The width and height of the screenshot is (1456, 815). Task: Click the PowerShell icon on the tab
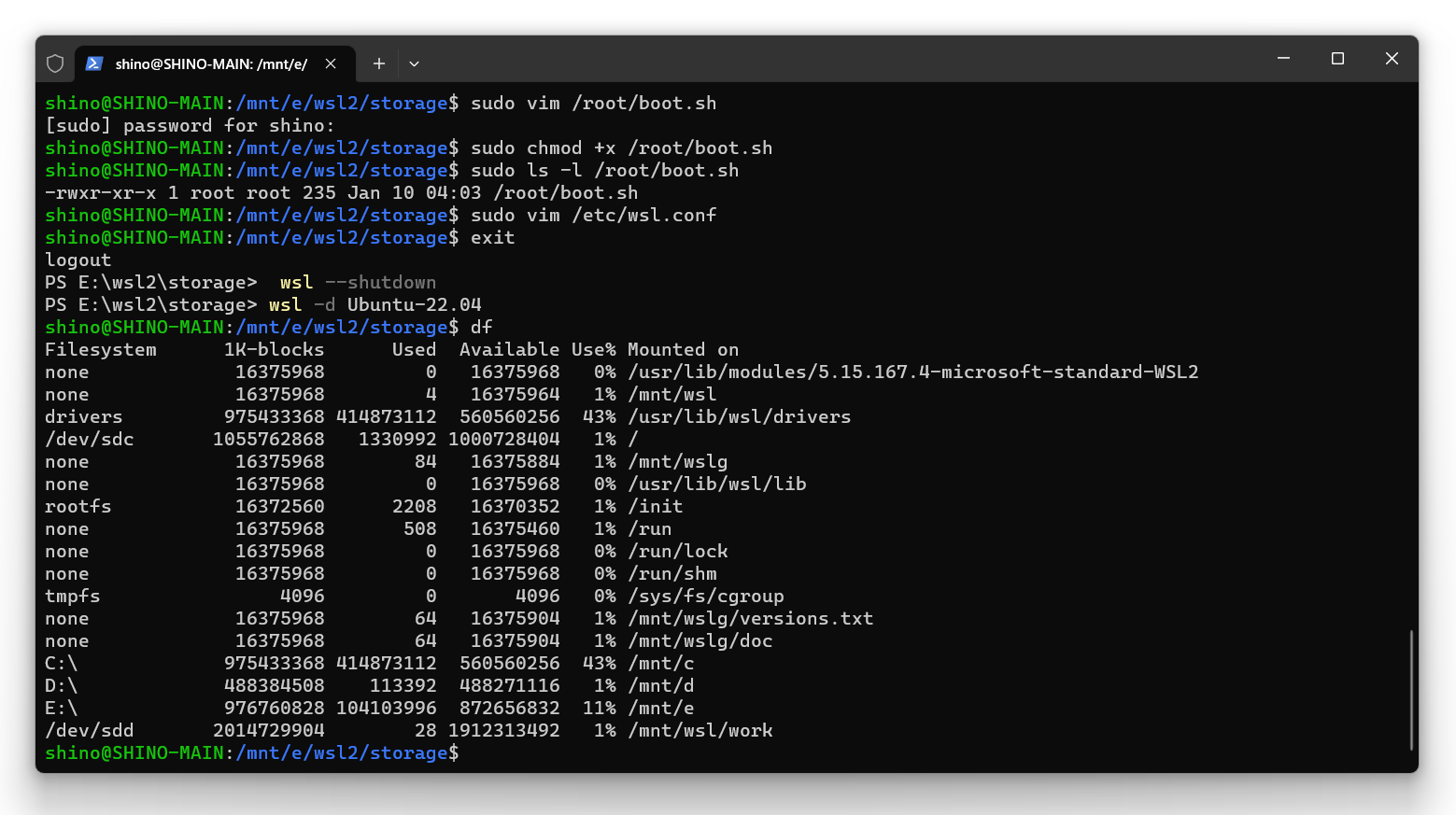pyautogui.click(x=93, y=63)
